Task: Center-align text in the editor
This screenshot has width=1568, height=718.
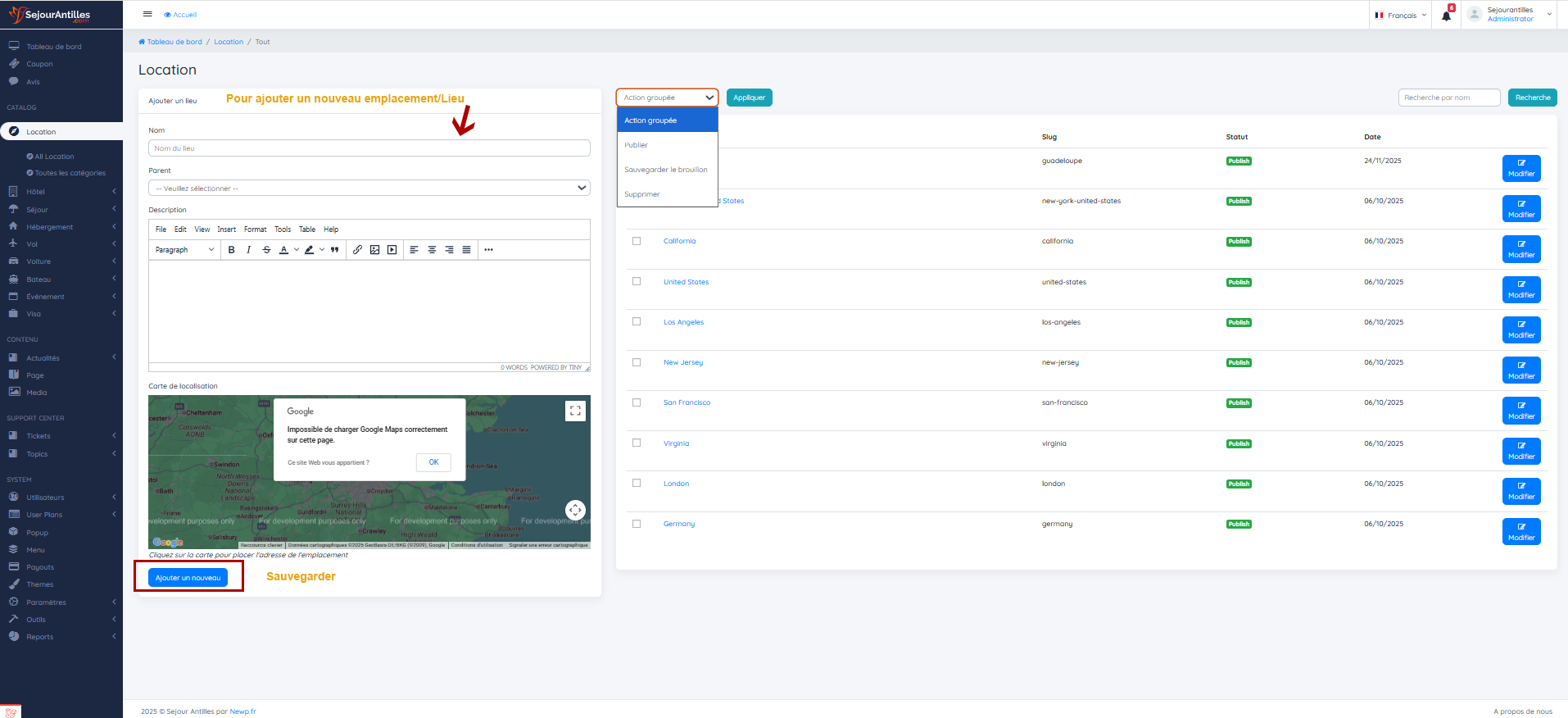Action: click(x=432, y=250)
